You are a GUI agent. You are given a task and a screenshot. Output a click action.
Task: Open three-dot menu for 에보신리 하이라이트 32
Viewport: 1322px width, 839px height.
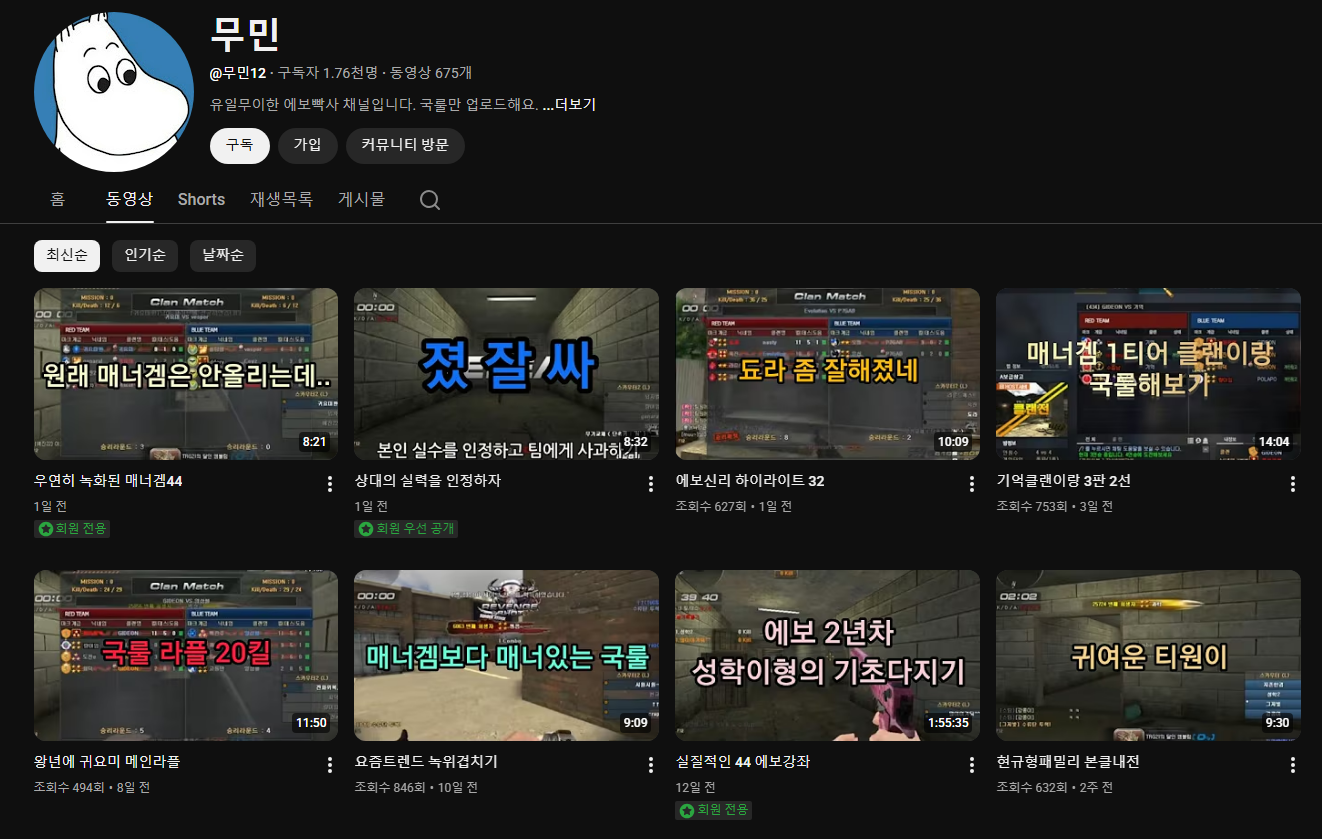click(x=971, y=484)
